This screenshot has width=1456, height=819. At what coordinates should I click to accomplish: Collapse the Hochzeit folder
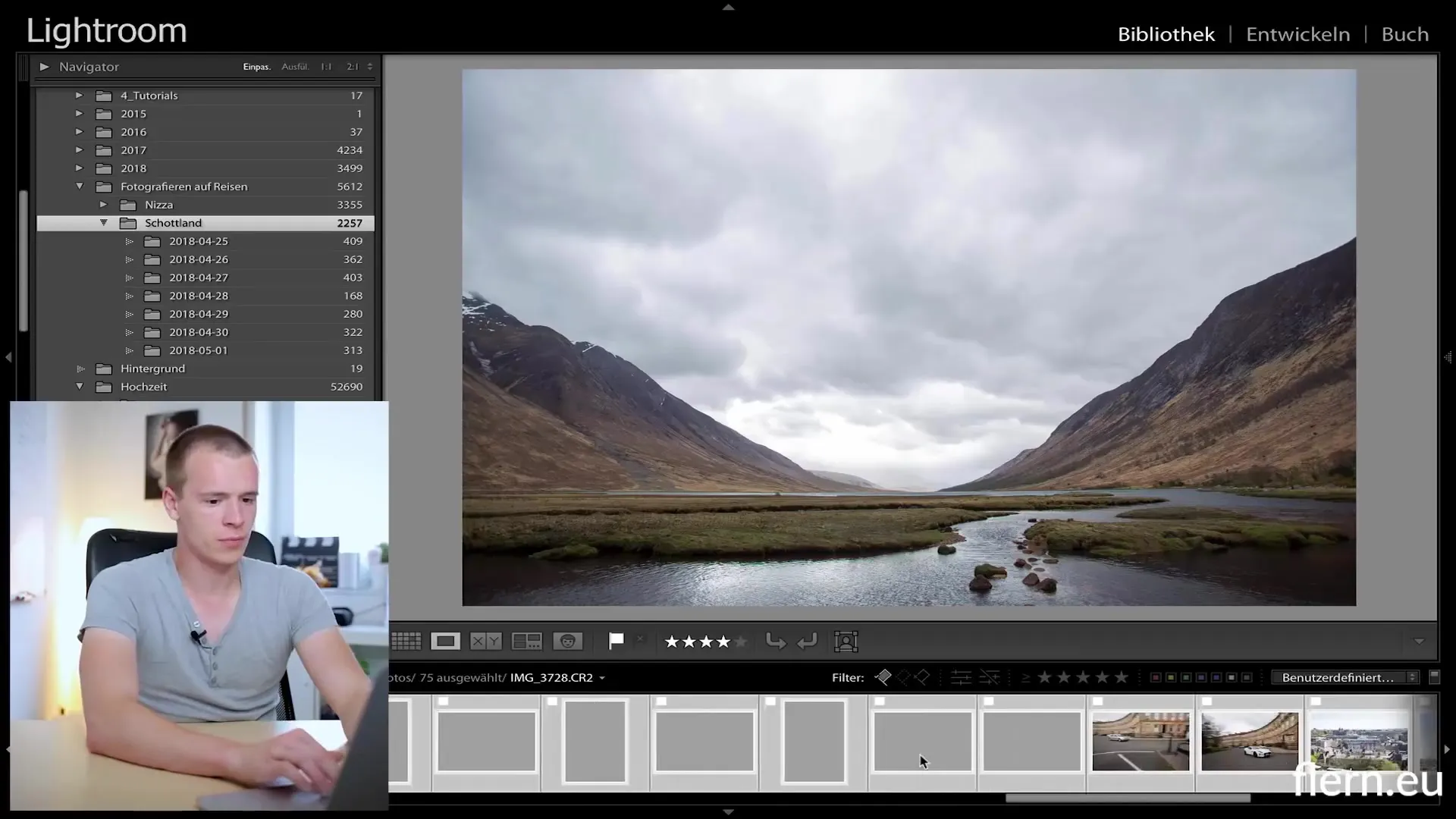click(79, 387)
